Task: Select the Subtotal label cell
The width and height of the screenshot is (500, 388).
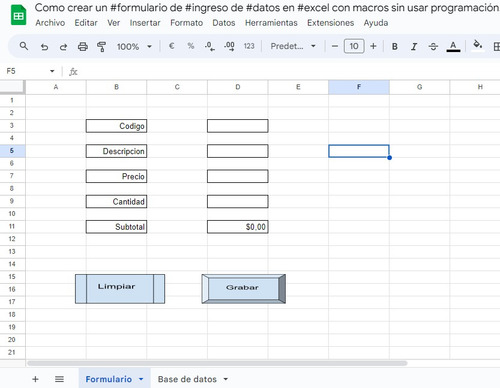Action: click(116, 227)
